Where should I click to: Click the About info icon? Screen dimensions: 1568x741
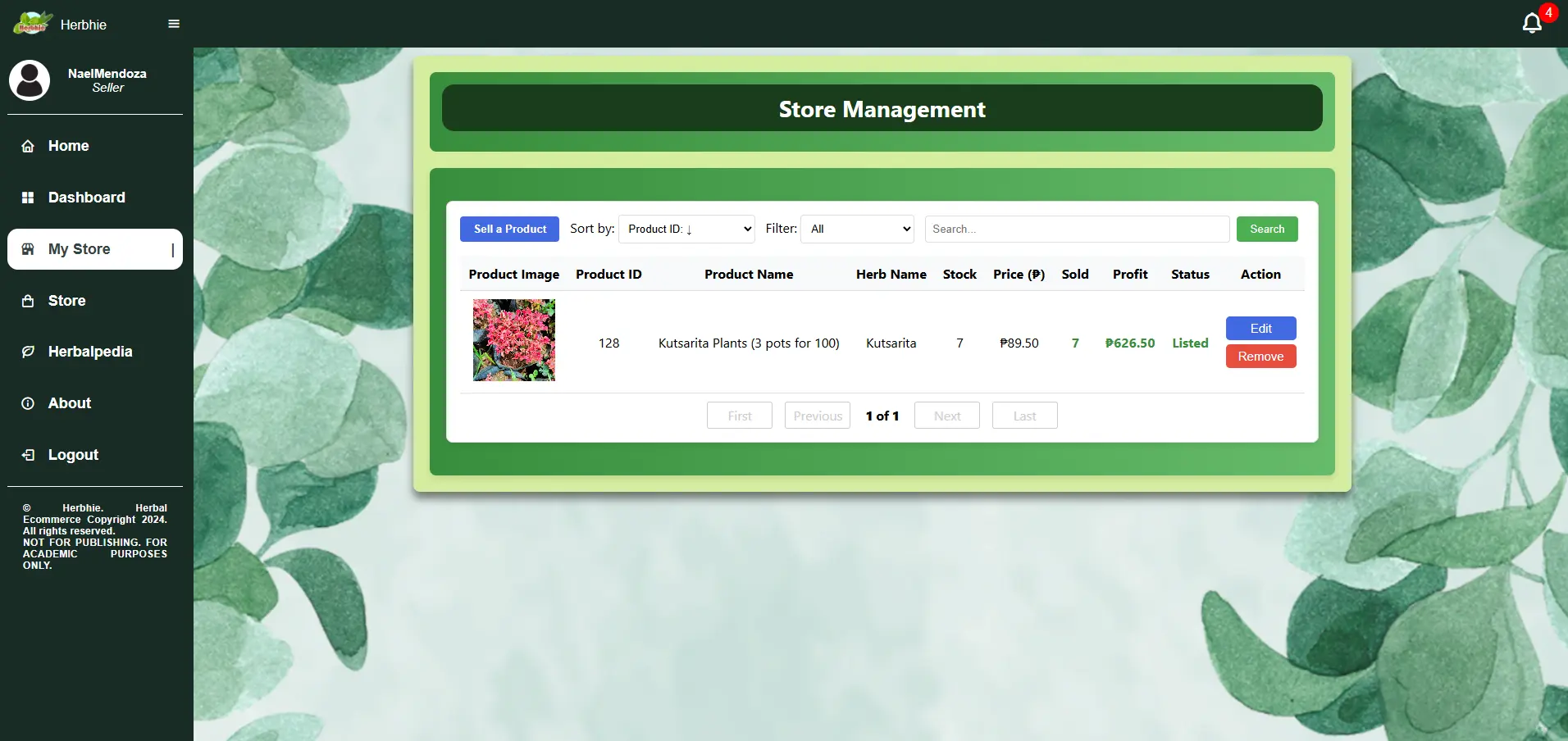28,403
